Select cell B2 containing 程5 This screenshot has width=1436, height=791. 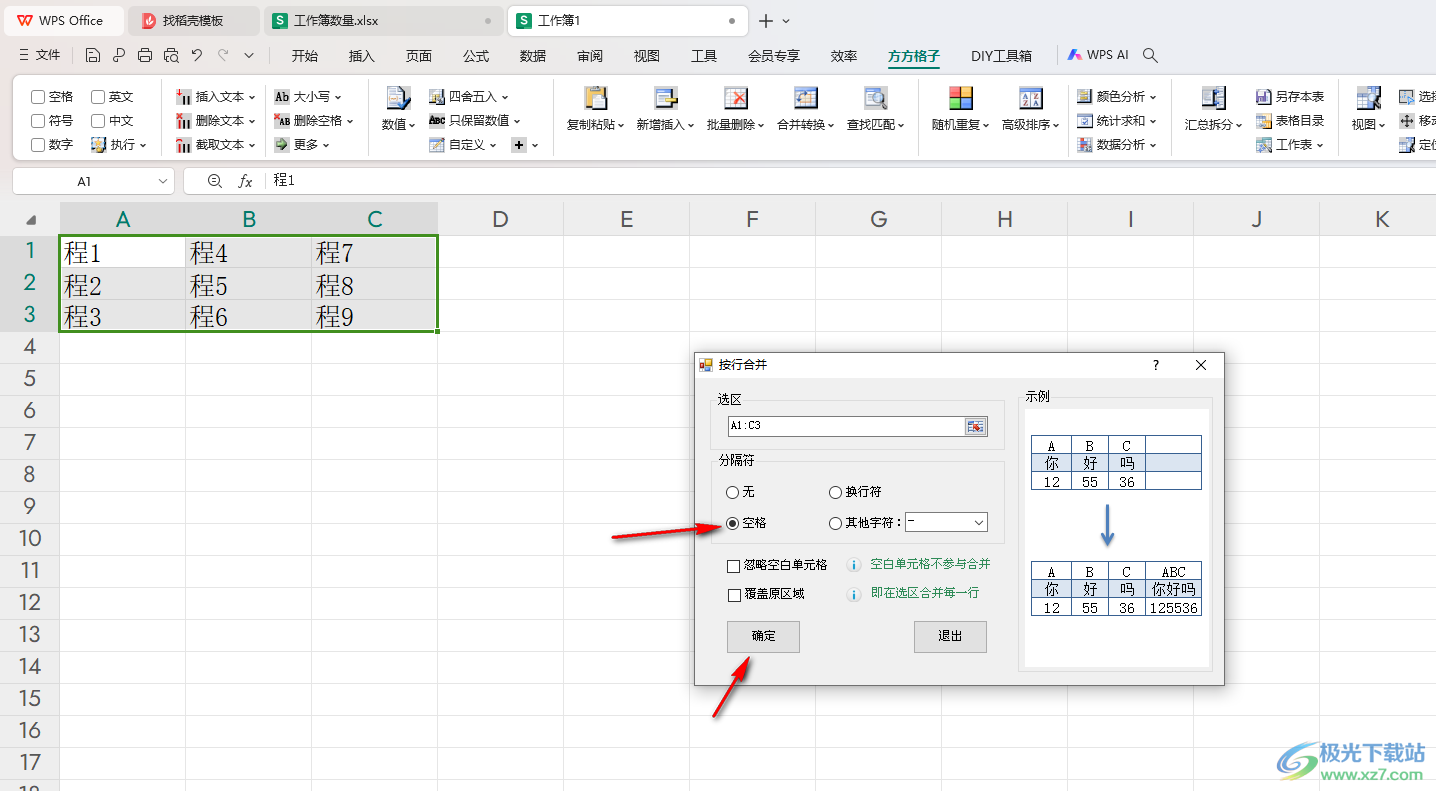coord(248,285)
